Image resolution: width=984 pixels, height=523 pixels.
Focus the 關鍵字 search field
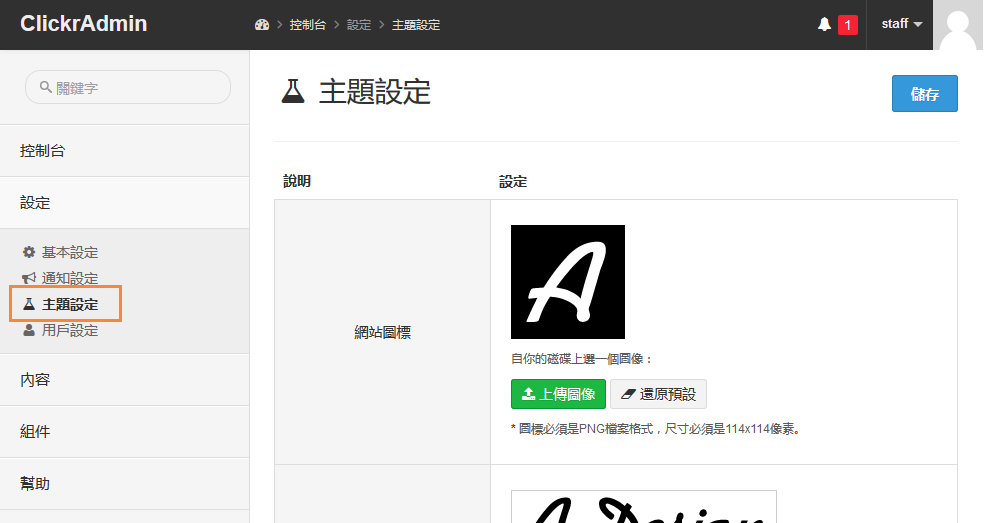[128, 87]
